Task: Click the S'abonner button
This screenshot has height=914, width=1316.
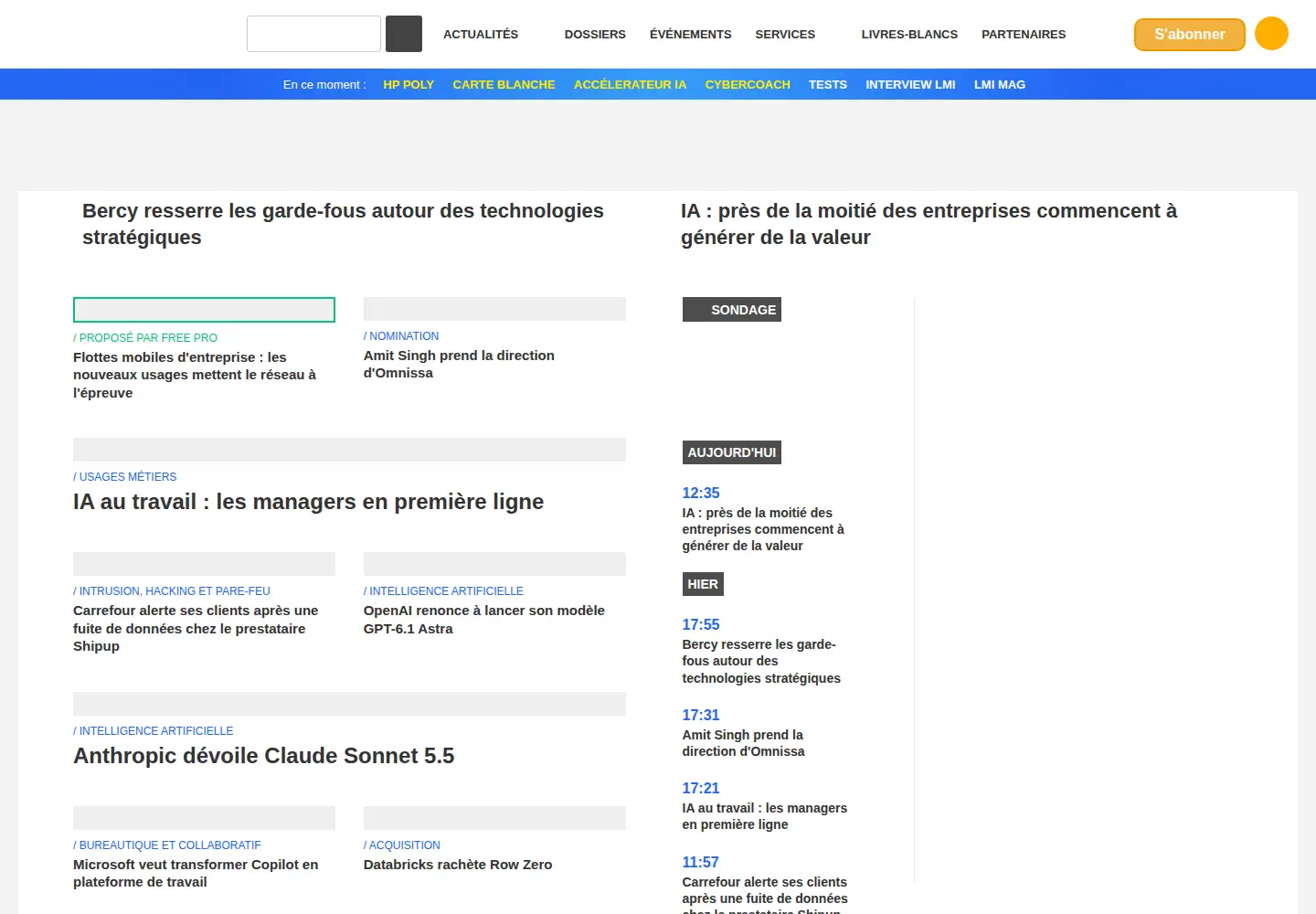Action: pyautogui.click(x=1190, y=35)
